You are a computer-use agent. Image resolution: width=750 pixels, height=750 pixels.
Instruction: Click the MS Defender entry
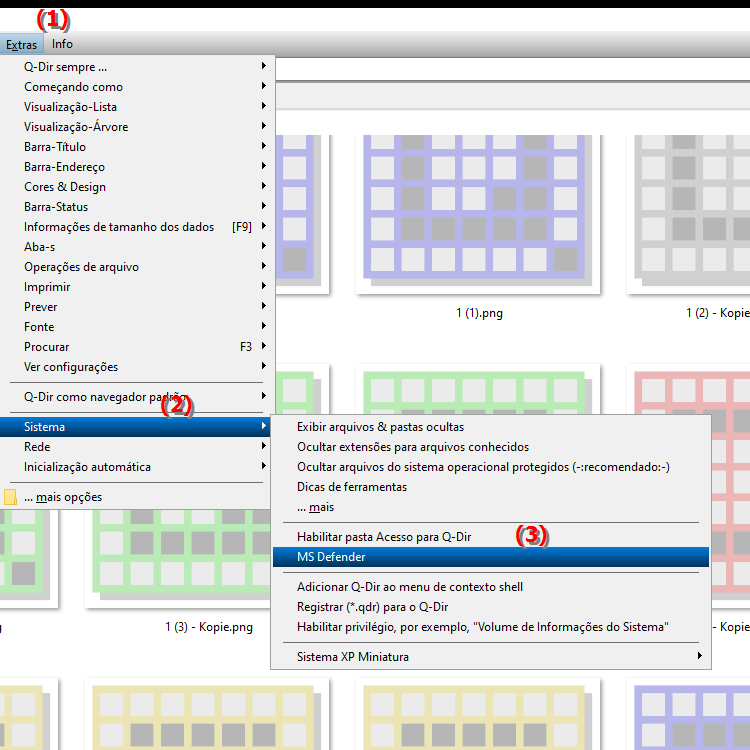491,557
